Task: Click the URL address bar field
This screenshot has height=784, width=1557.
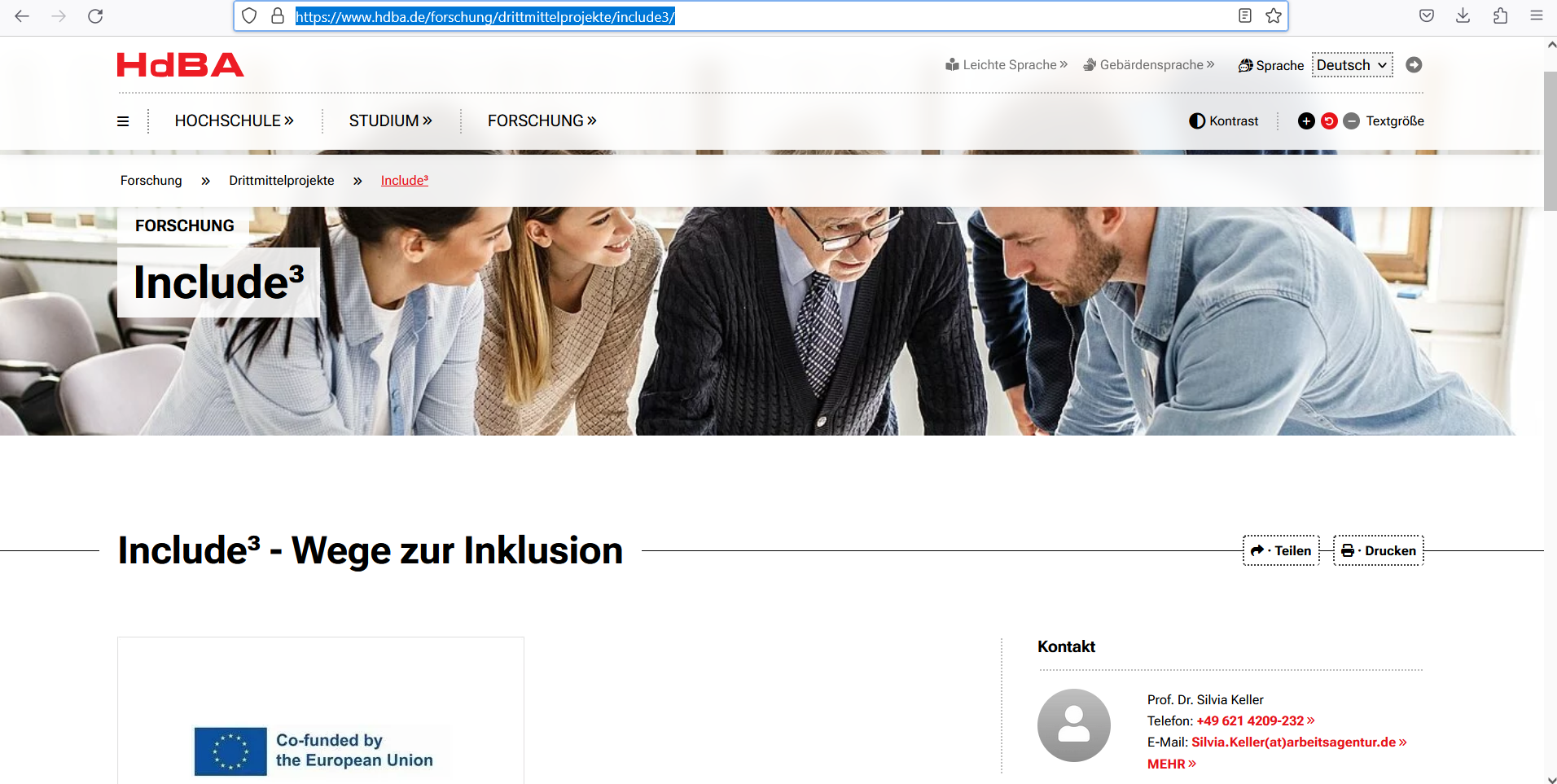Action: coord(761,16)
